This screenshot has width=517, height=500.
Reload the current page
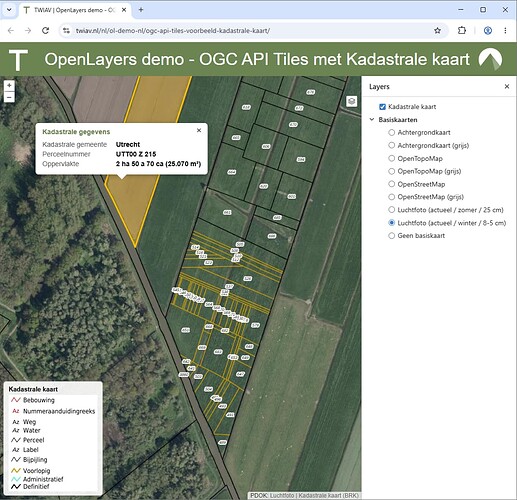[45, 31]
